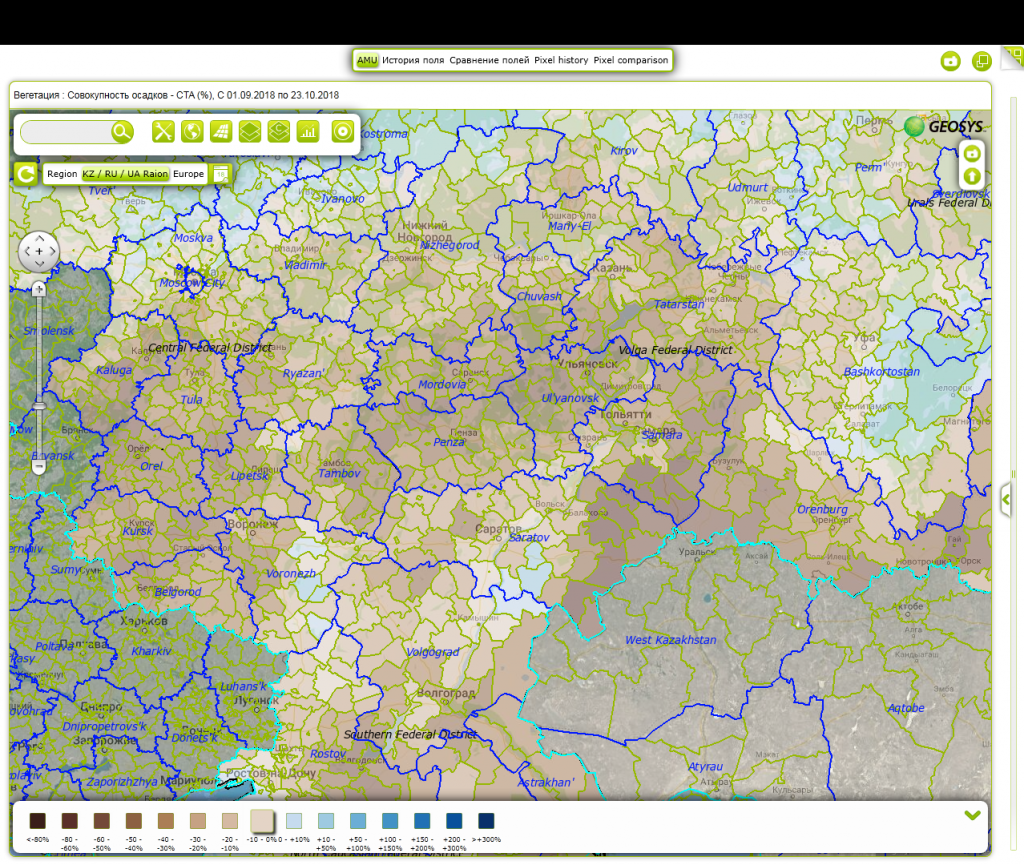Click the zoom slider handle
This screenshot has width=1024, height=865.
39,406
